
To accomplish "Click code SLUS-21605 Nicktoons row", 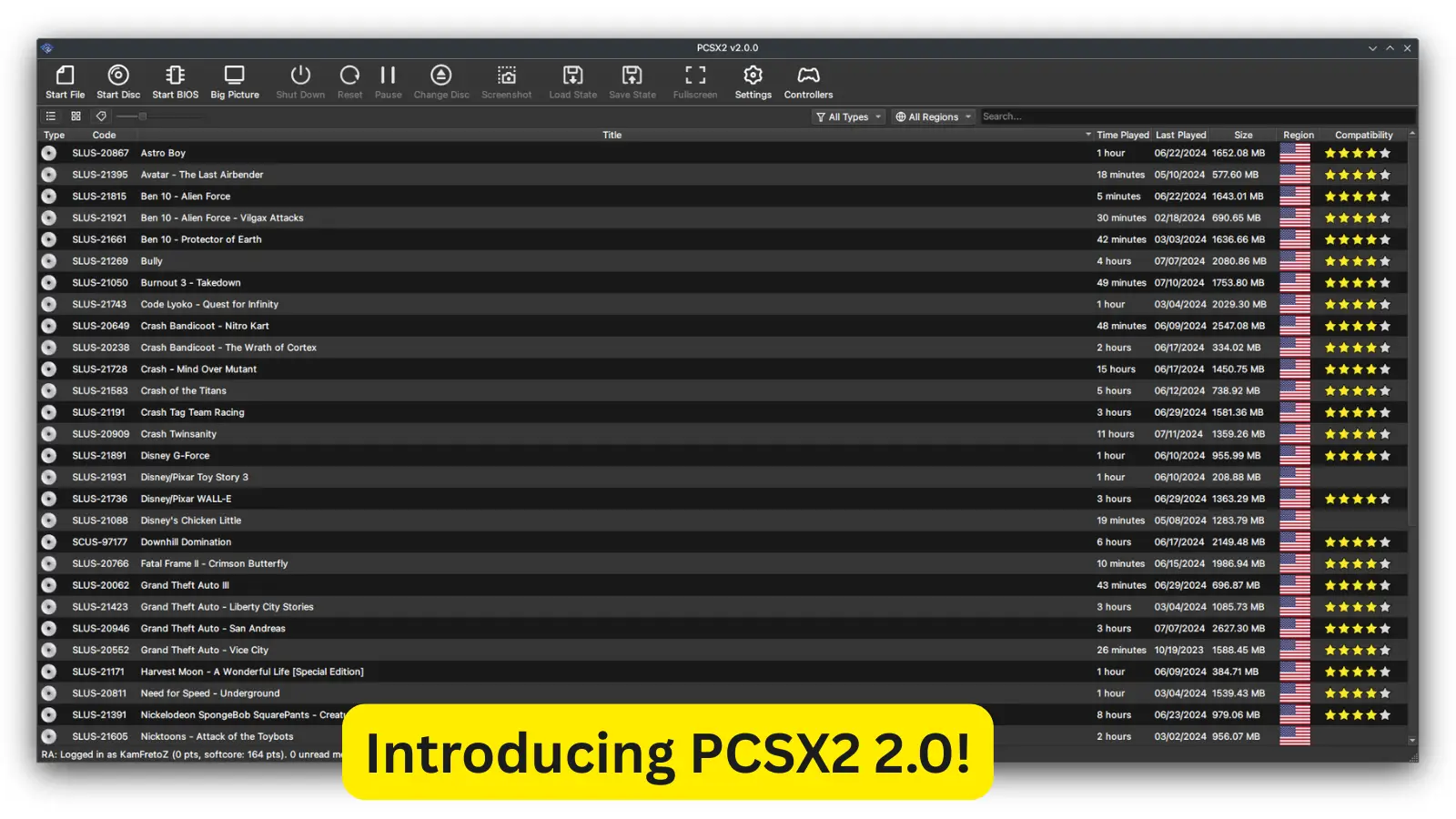I will click(100, 736).
